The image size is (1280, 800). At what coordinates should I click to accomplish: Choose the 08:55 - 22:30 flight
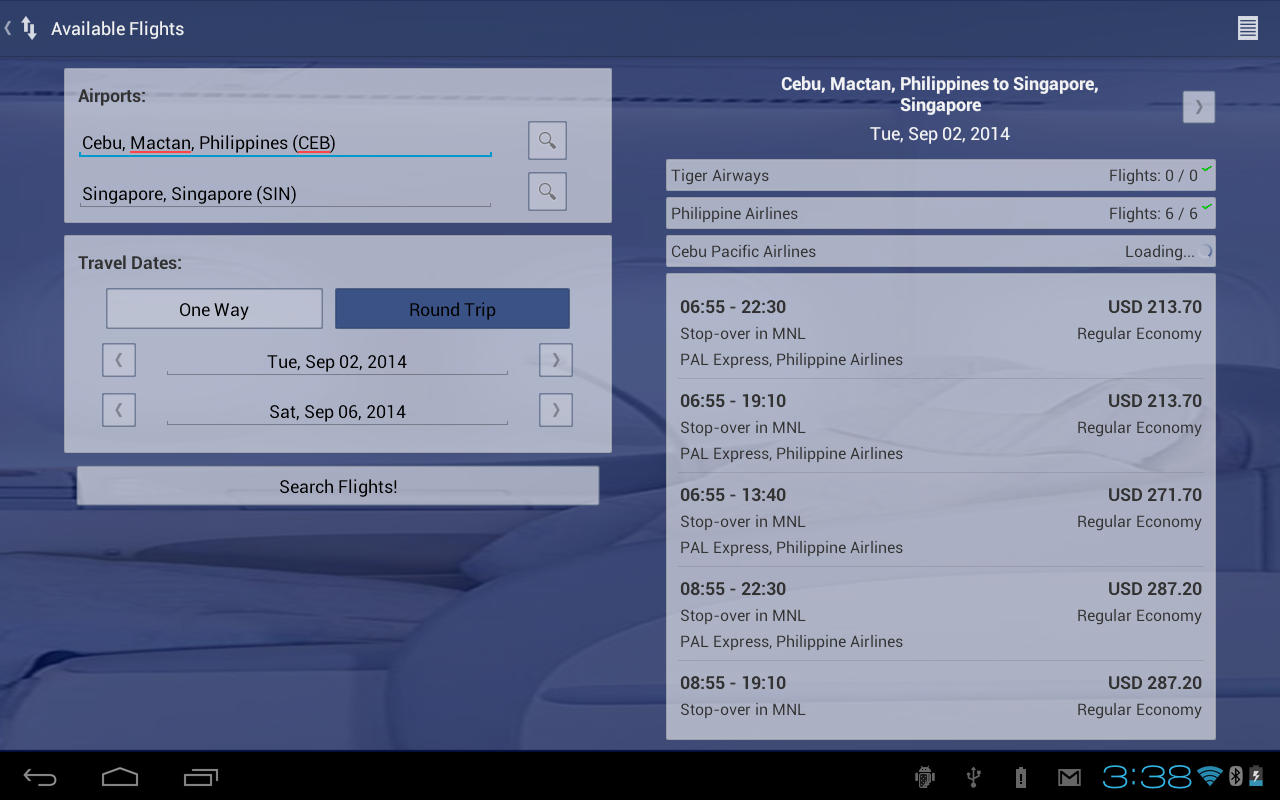(941, 615)
